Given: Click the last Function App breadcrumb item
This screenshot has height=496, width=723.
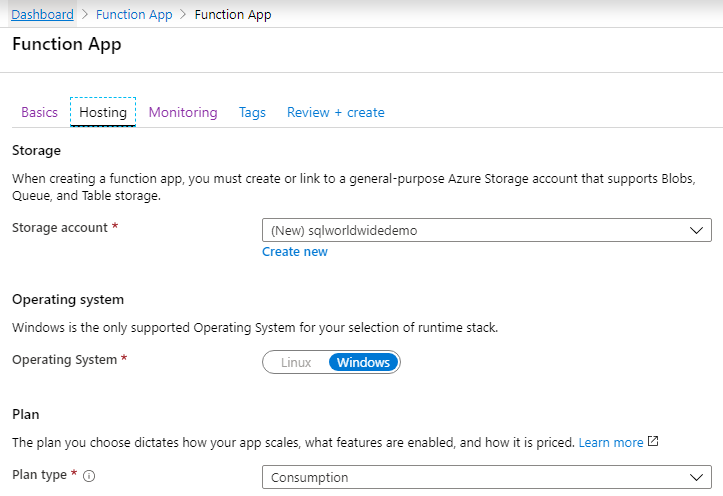Looking at the screenshot, I should tap(232, 14).
